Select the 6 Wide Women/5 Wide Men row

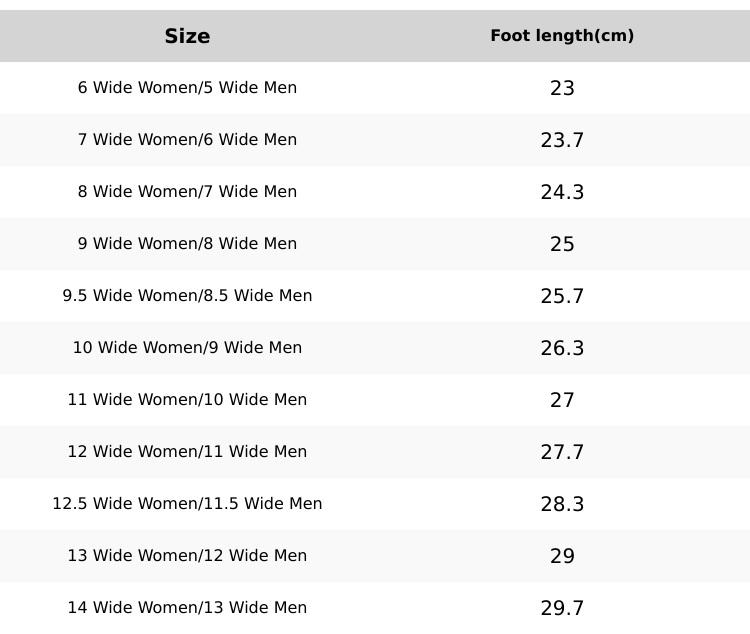tap(187, 88)
